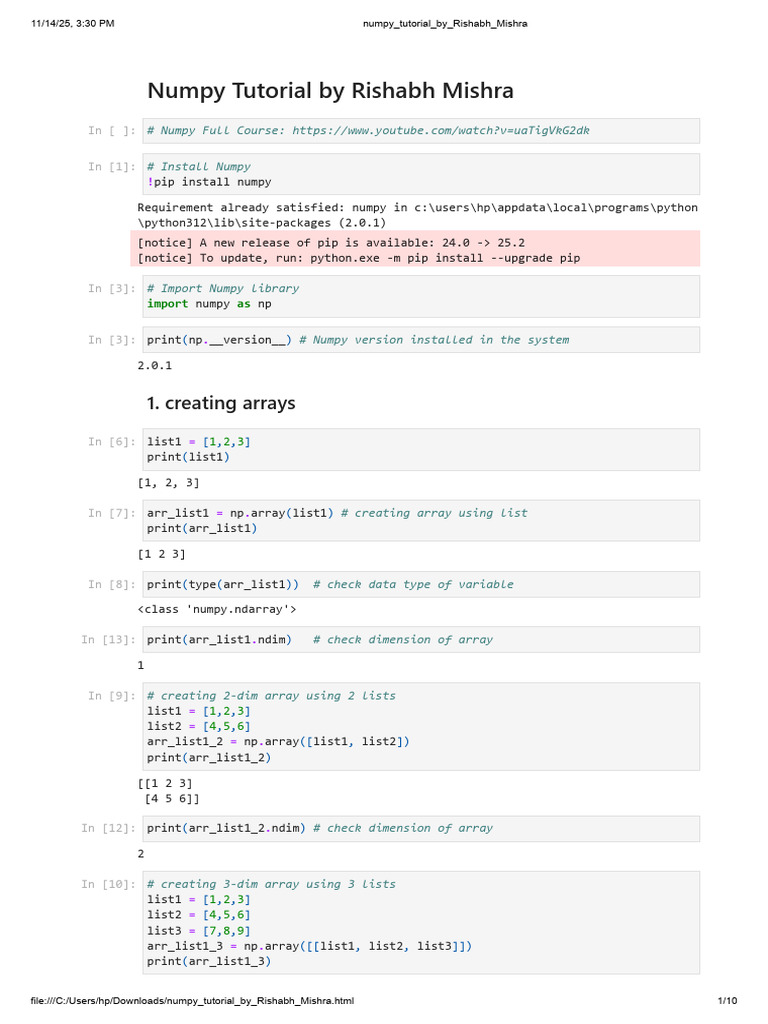Click the header document name 'numpy_tutorial_by_Rishabh_Mishra'
Image resolution: width=768 pixels, height=1024 pixels.
443,24
